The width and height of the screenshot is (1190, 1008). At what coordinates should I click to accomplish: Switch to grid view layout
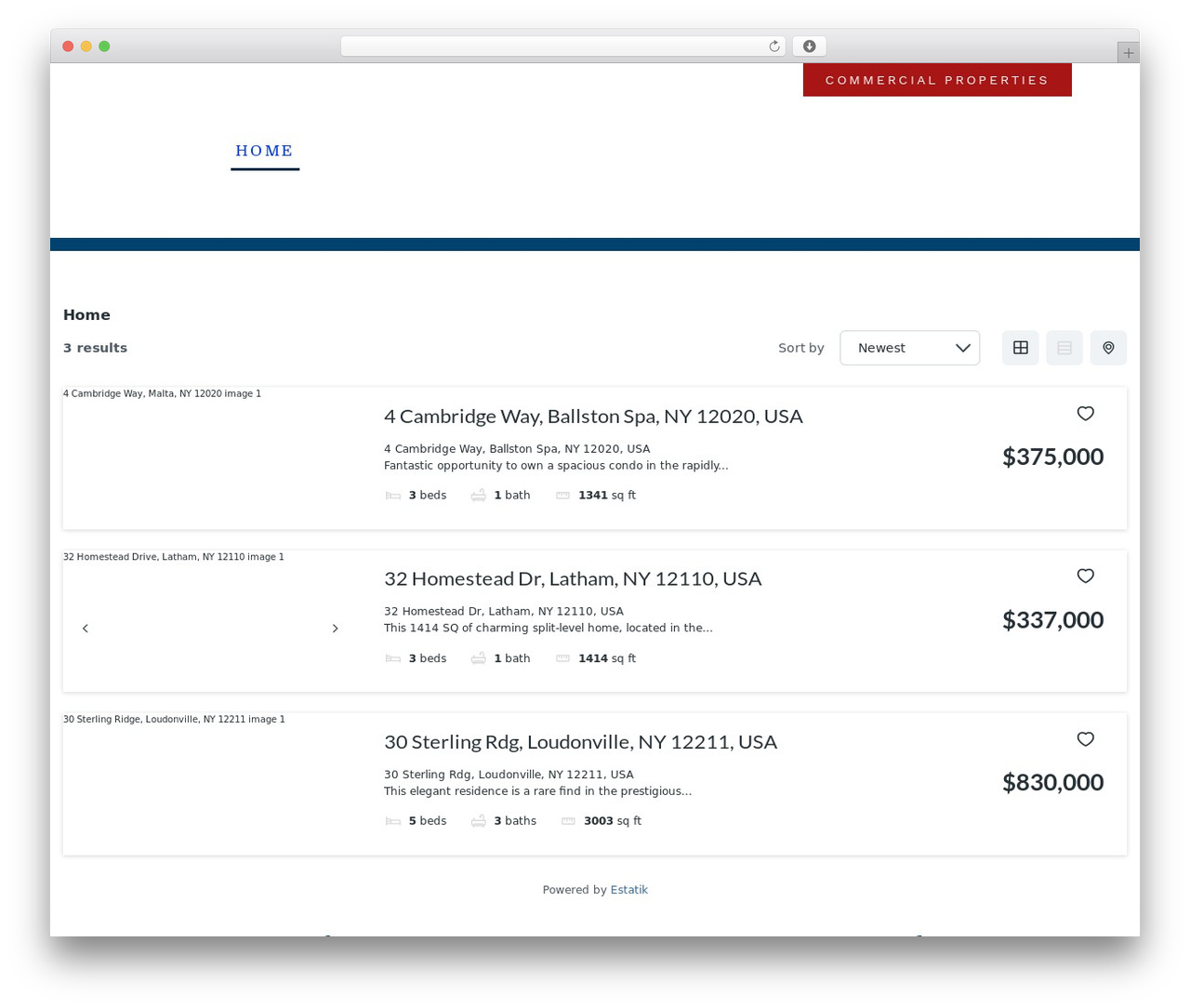pos(1020,348)
